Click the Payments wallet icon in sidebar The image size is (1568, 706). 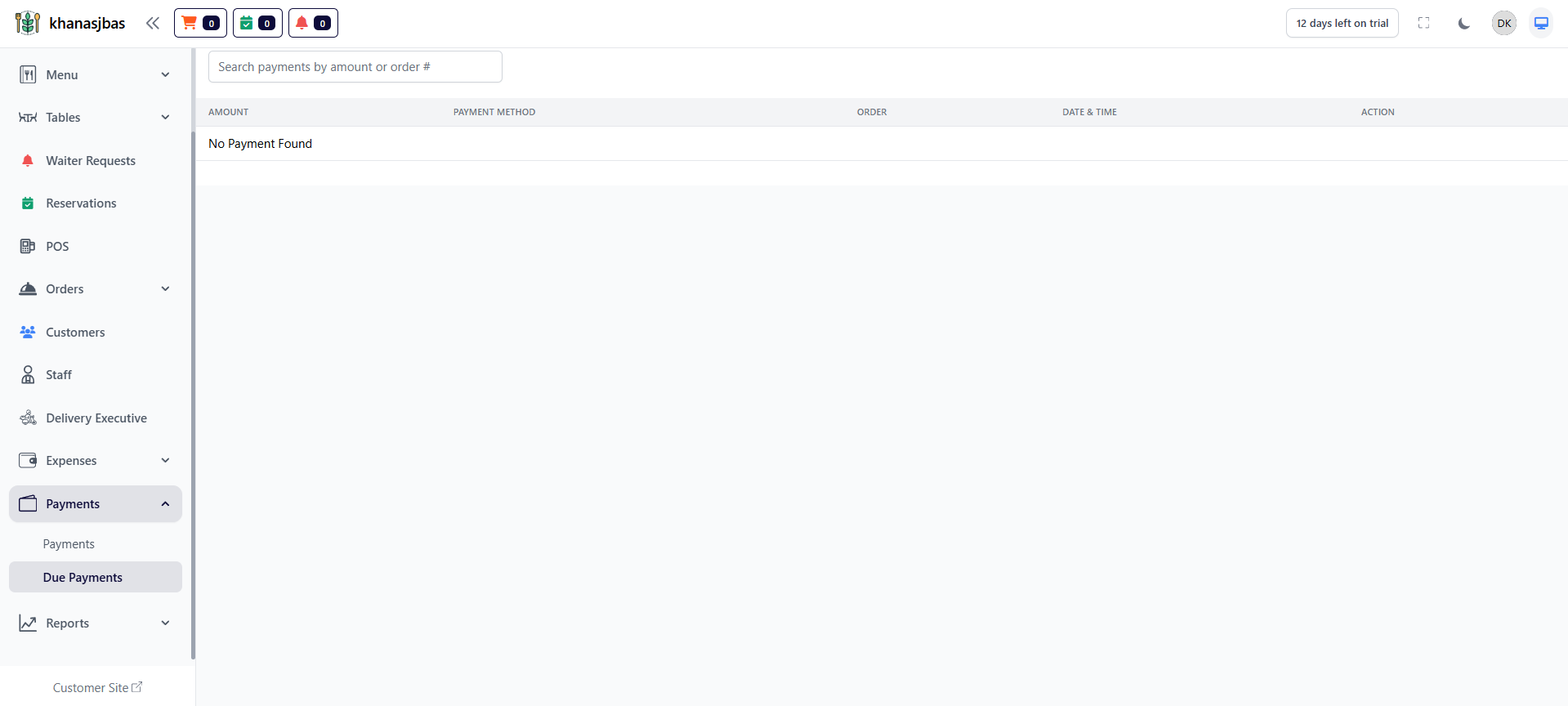pos(28,503)
